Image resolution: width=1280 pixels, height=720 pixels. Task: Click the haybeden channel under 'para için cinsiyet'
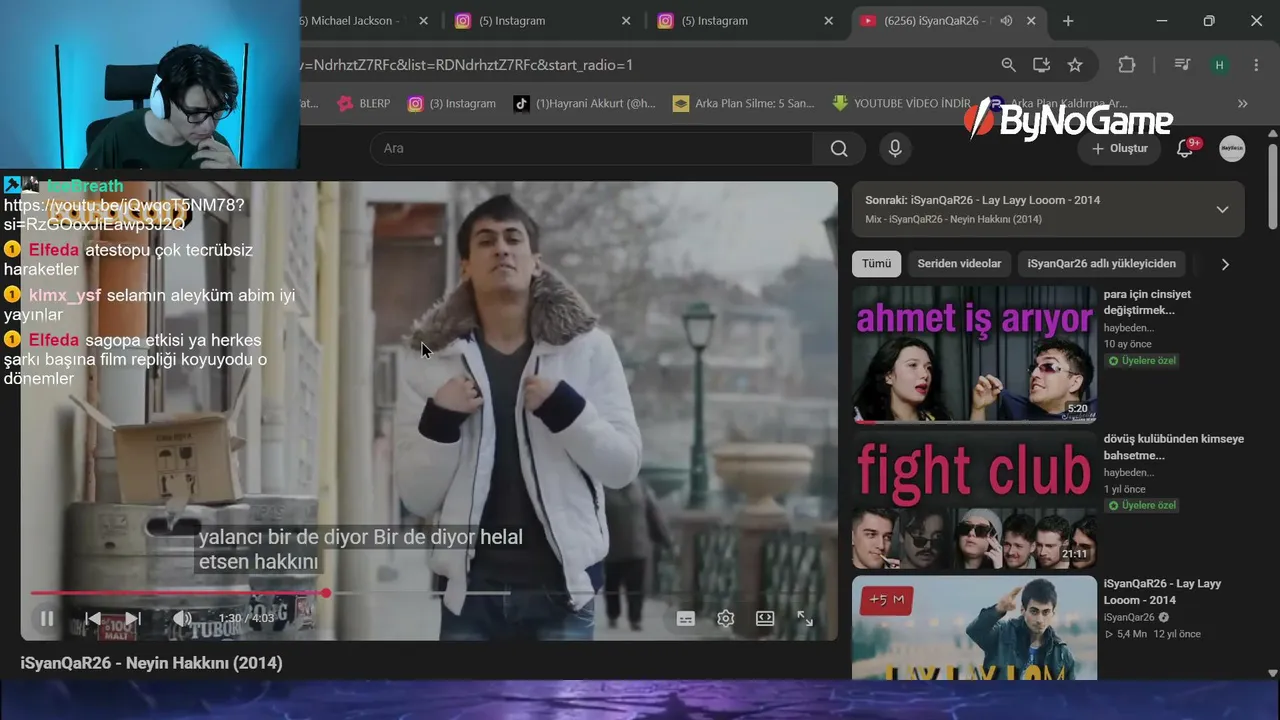point(1129,328)
